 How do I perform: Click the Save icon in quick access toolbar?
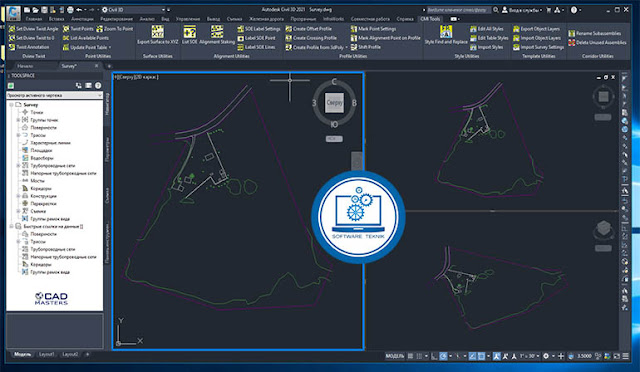coord(44,10)
